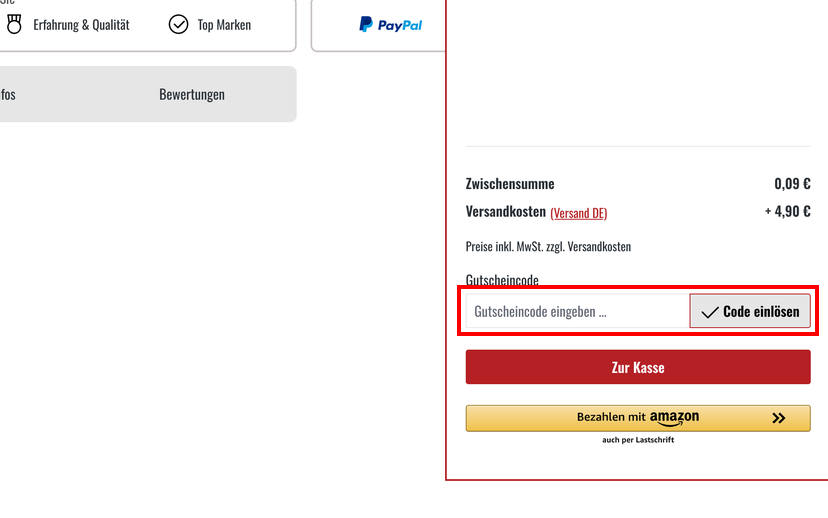Open the Versand DE shipping link
The width and height of the screenshot is (828, 518).
(579, 213)
